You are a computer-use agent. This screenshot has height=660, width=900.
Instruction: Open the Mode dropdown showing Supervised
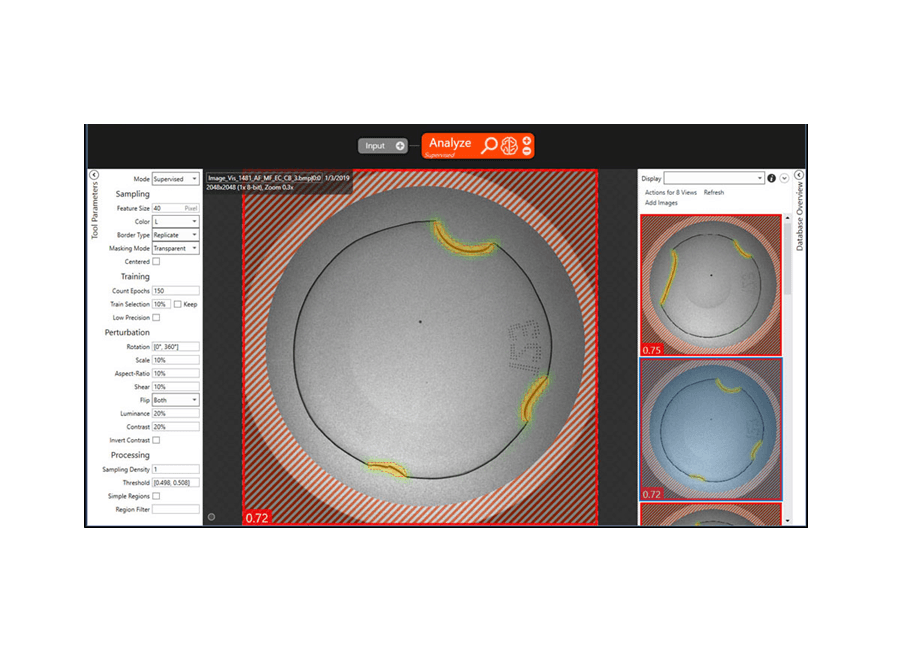(x=175, y=178)
